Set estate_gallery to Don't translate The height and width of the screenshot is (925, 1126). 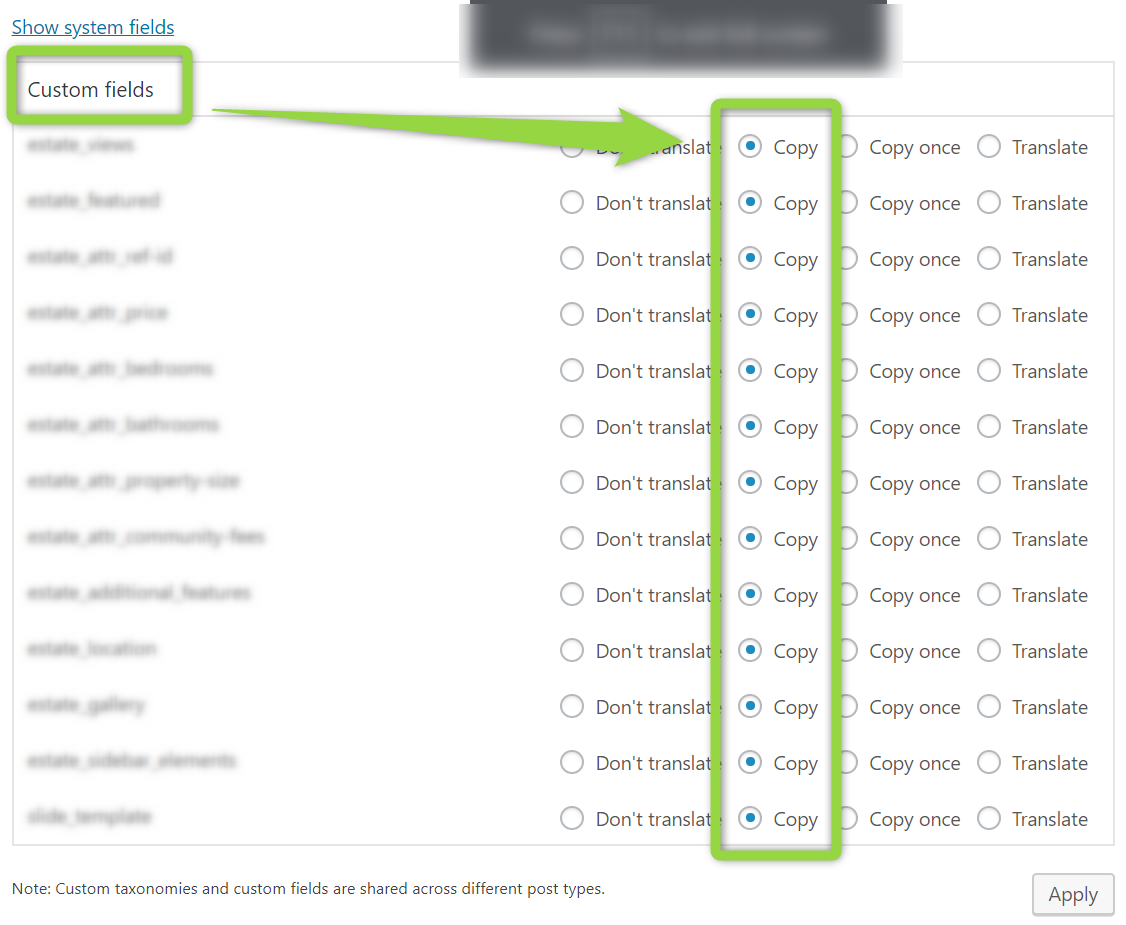572,707
